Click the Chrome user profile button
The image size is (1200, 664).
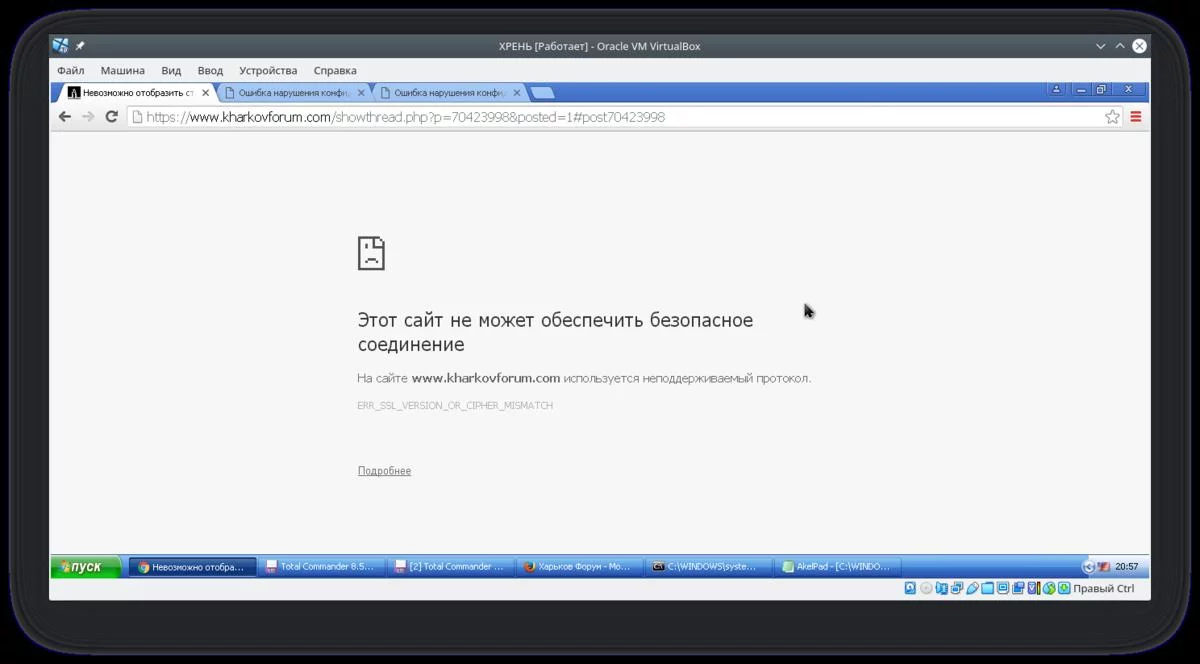coord(1057,90)
